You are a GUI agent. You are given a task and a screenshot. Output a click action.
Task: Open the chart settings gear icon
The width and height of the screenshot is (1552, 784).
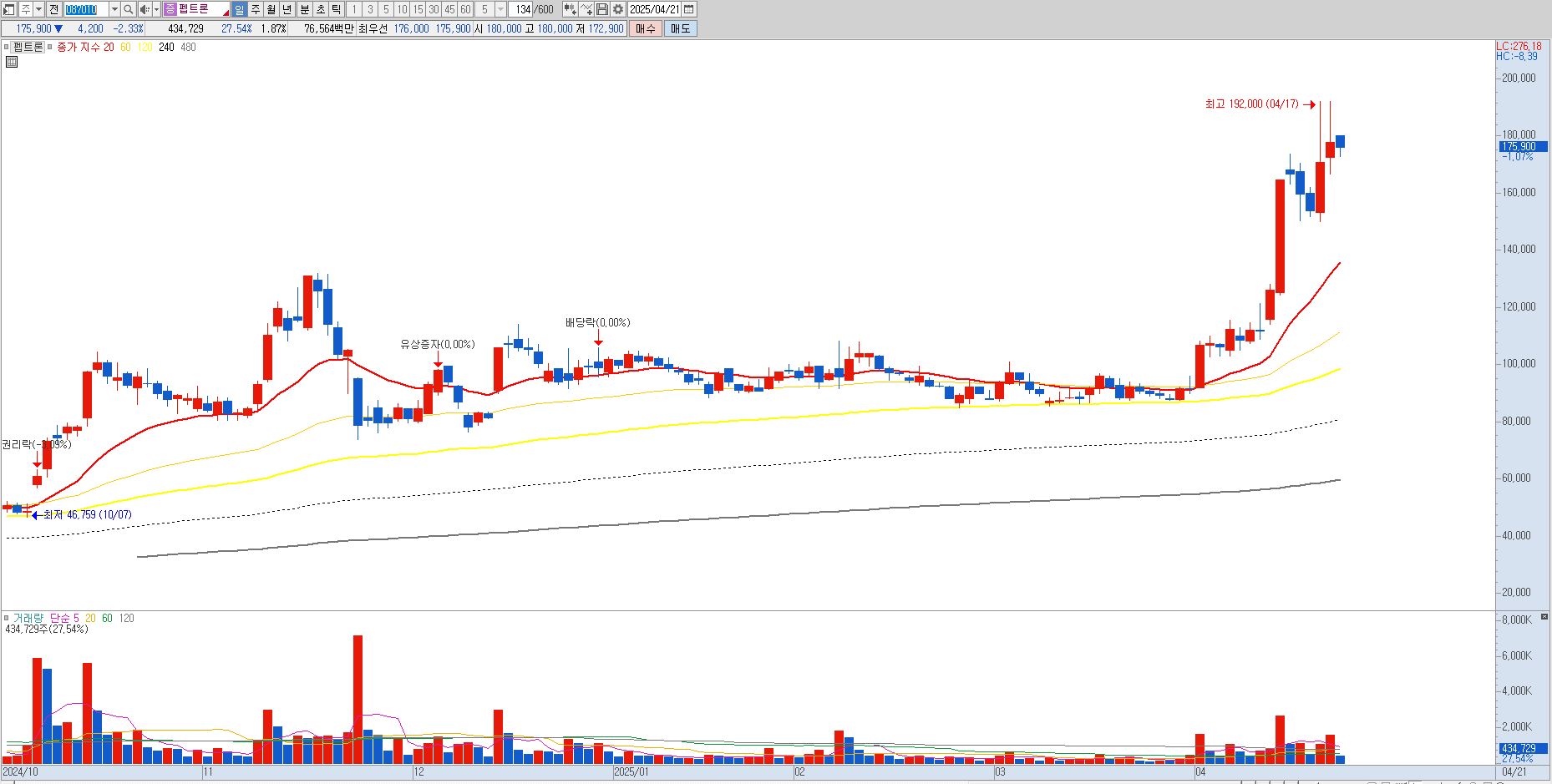click(x=618, y=9)
